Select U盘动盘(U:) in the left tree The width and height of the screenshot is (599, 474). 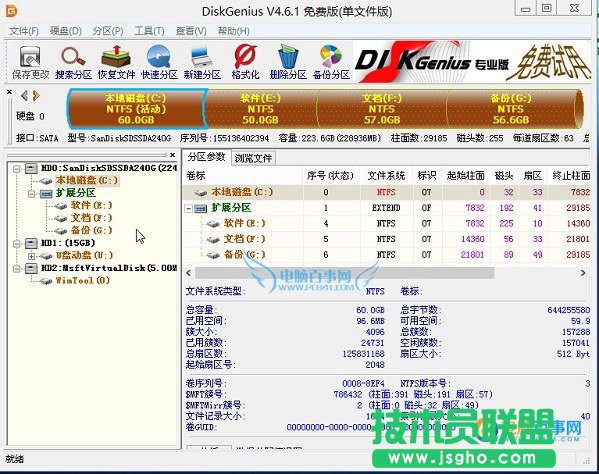pyautogui.click(x=84, y=255)
